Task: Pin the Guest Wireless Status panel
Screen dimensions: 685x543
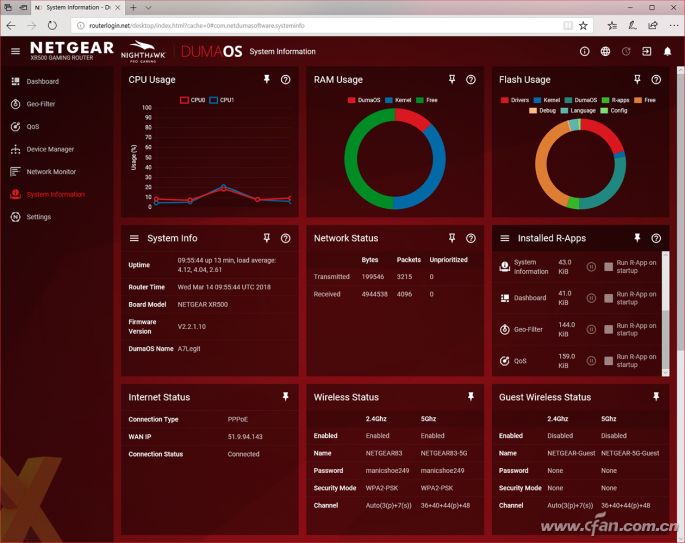Action: tap(656, 396)
